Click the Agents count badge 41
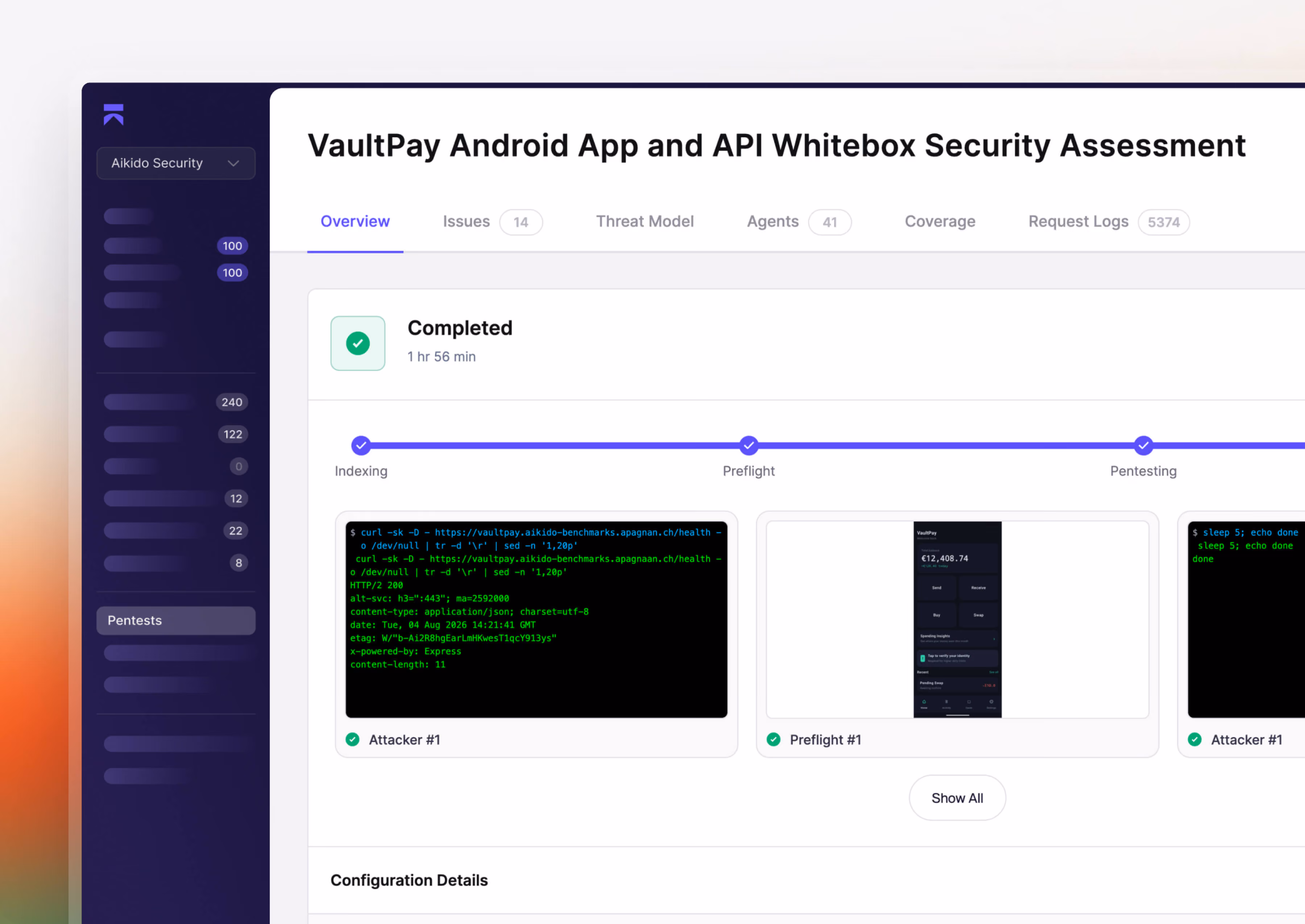Viewport: 1305px width, 924px height. (x=830, y=222)
